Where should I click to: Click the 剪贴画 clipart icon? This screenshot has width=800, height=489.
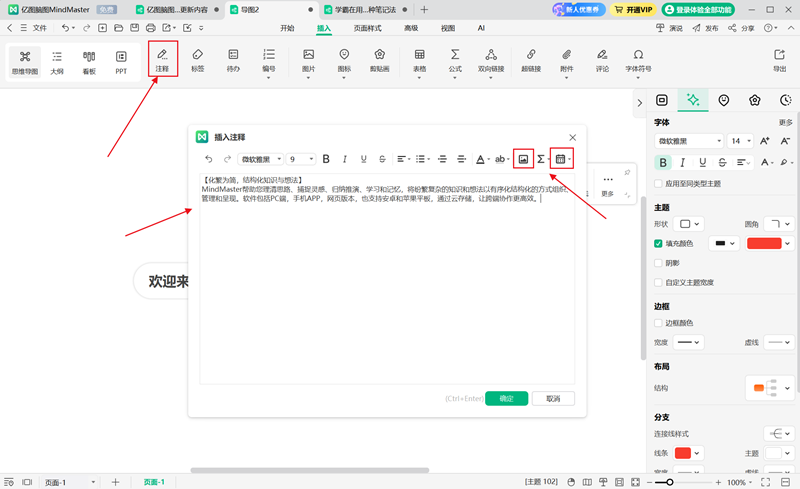(x=380, y=60)
